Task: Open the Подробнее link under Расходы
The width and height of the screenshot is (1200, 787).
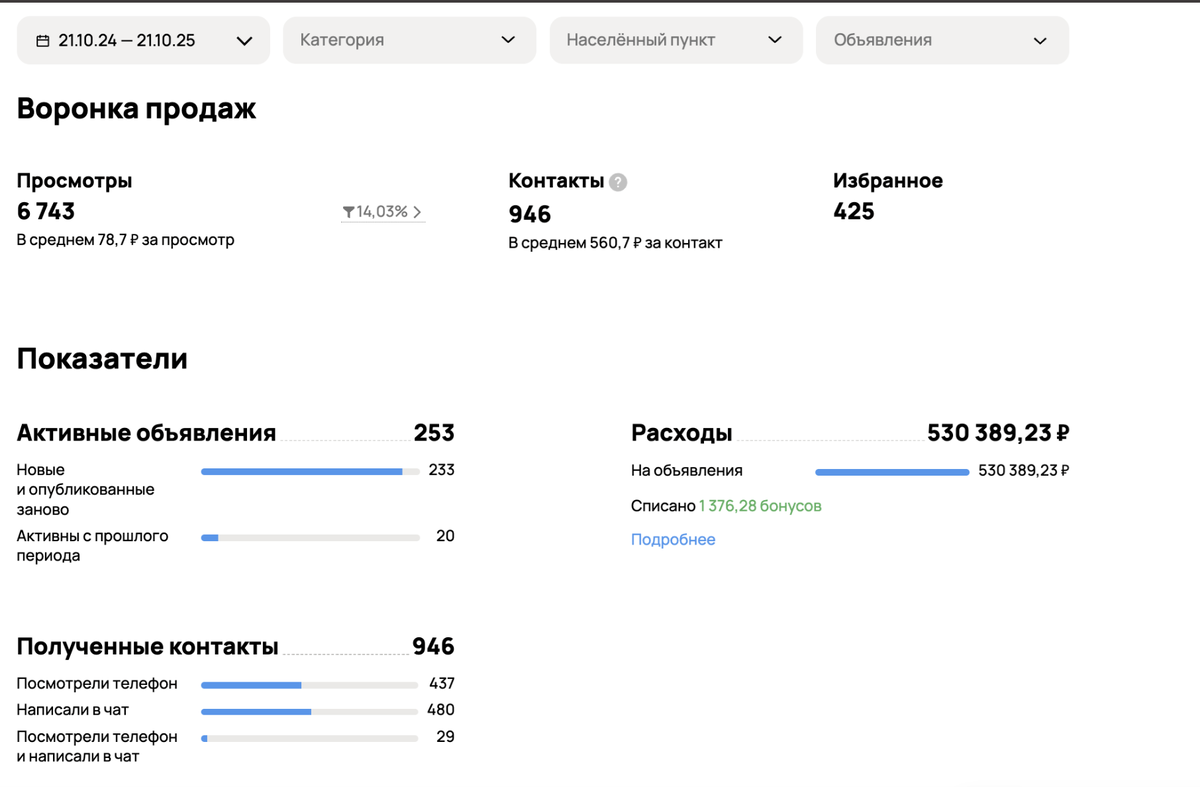Action: (673, 539)
